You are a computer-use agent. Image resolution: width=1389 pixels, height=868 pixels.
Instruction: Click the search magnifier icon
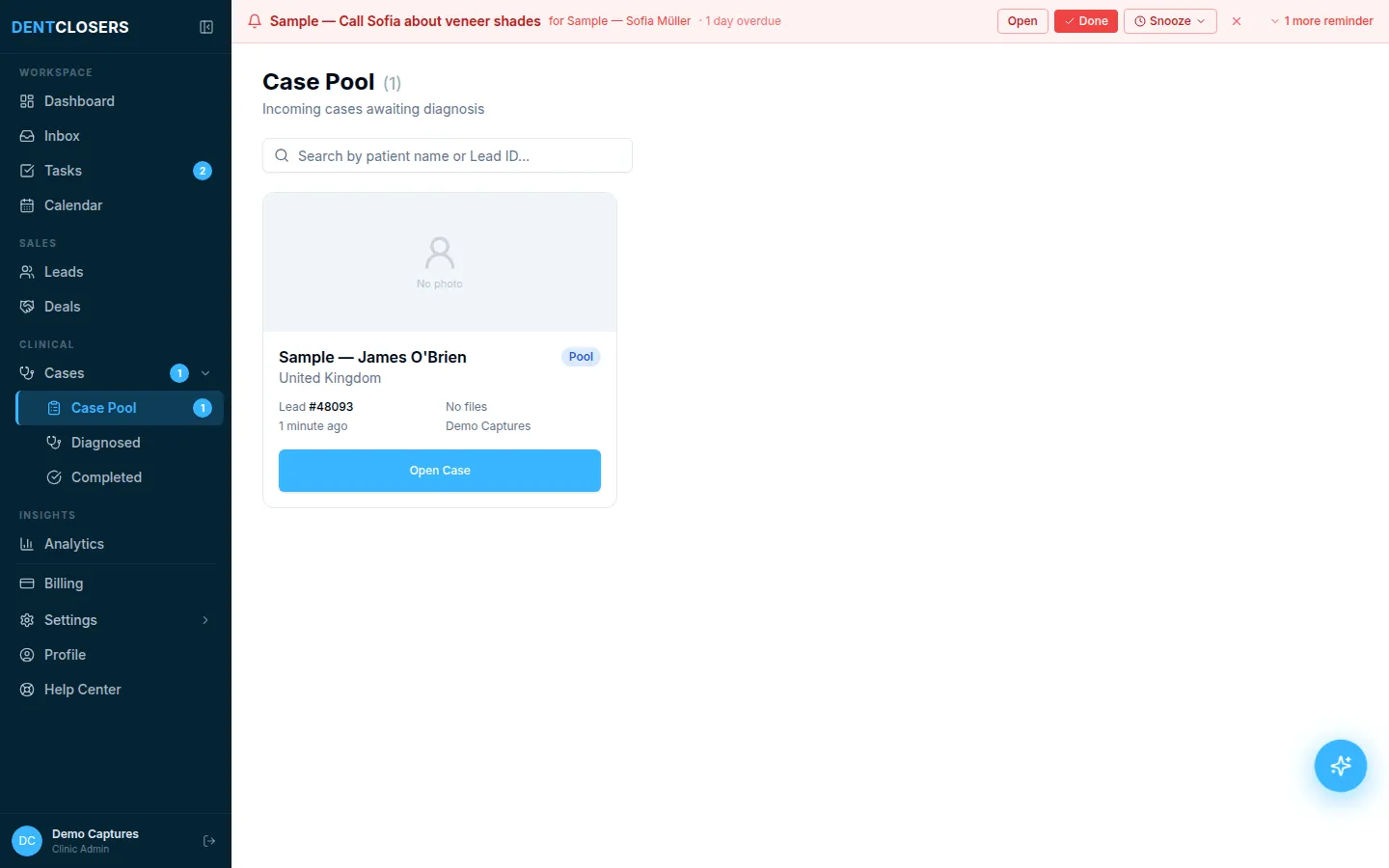click(x=282, y=155)
